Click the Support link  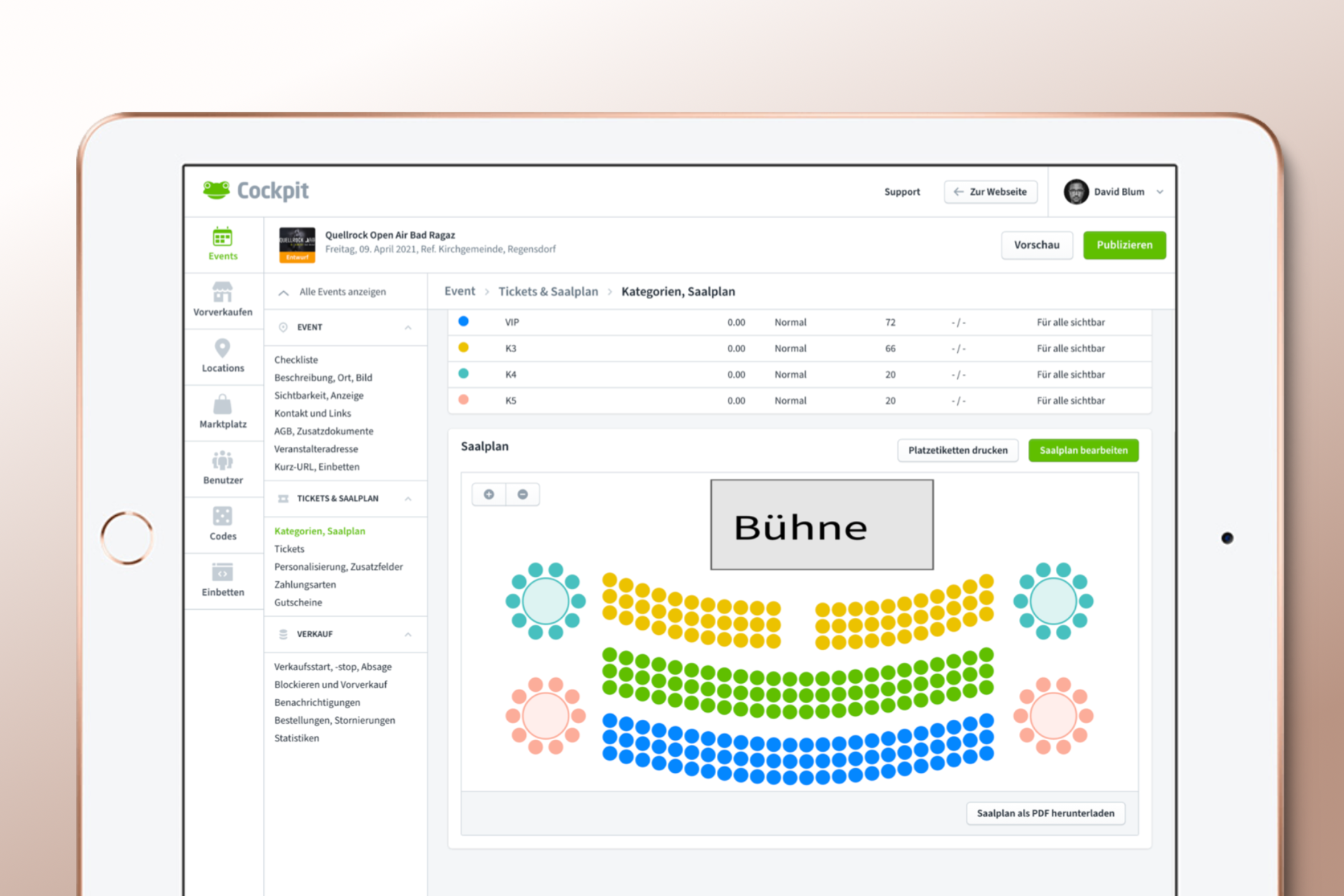pos(902,192)
